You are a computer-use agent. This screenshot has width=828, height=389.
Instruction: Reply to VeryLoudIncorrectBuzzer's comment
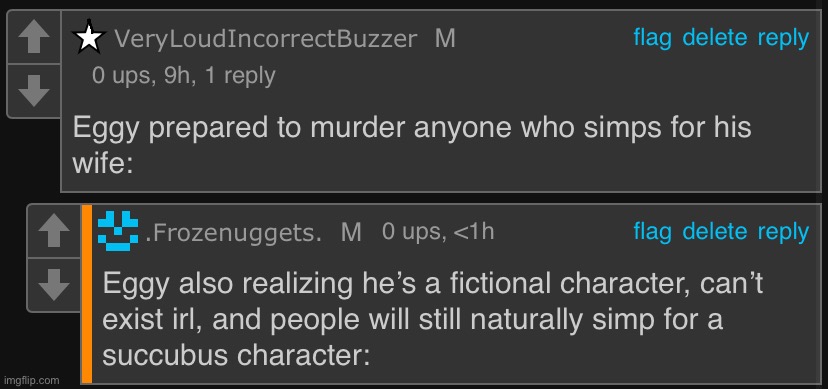(x=784, y=39)
